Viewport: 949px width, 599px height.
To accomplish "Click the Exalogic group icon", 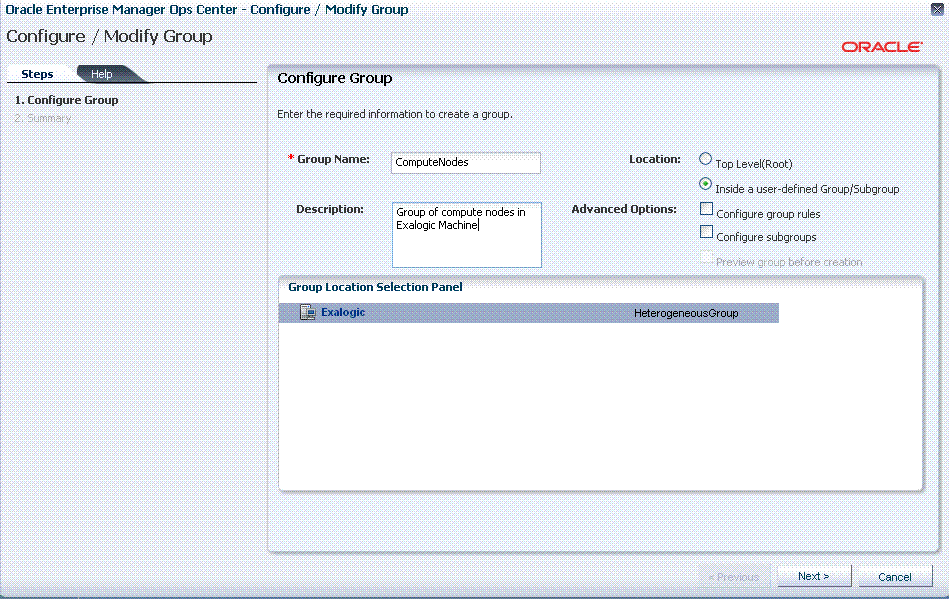I will click(x=307, y=312).
